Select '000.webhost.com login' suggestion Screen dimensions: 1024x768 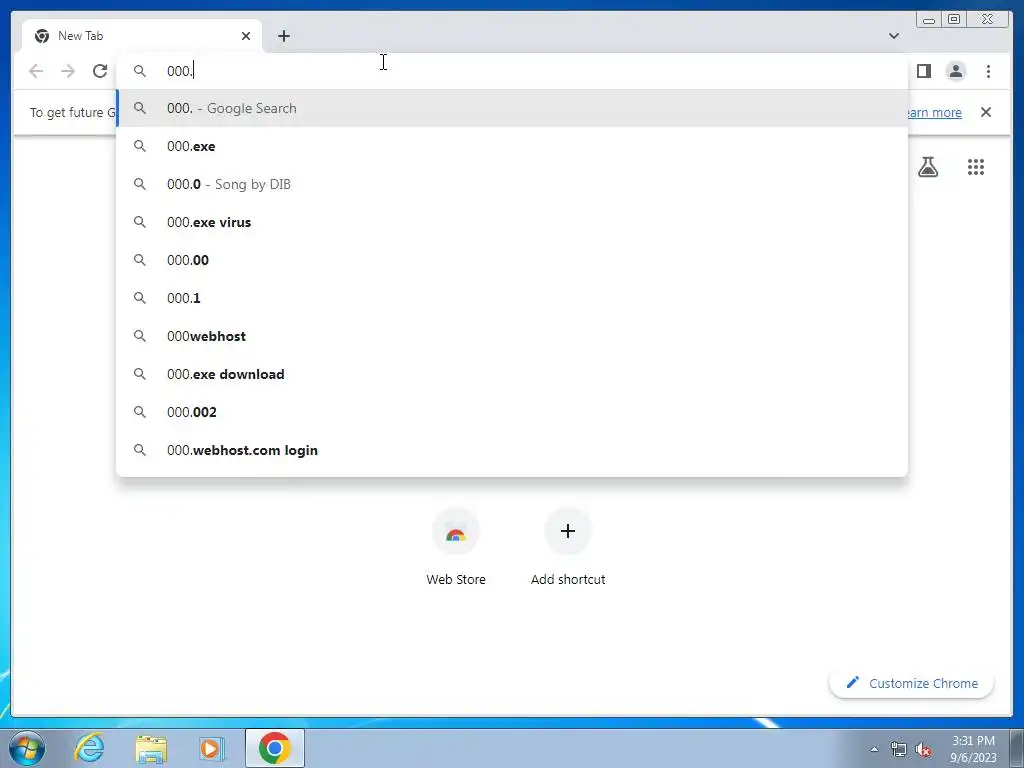[512, 450]
